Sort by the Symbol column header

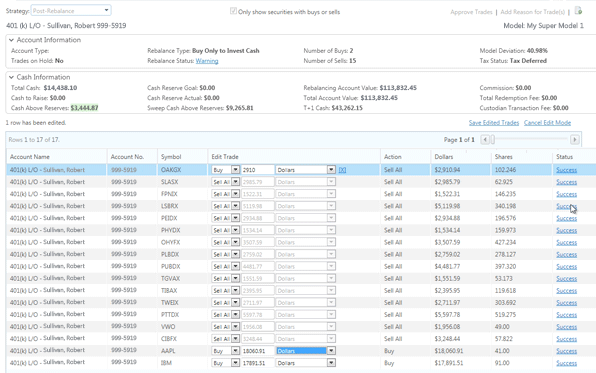[x=182, y=157]
